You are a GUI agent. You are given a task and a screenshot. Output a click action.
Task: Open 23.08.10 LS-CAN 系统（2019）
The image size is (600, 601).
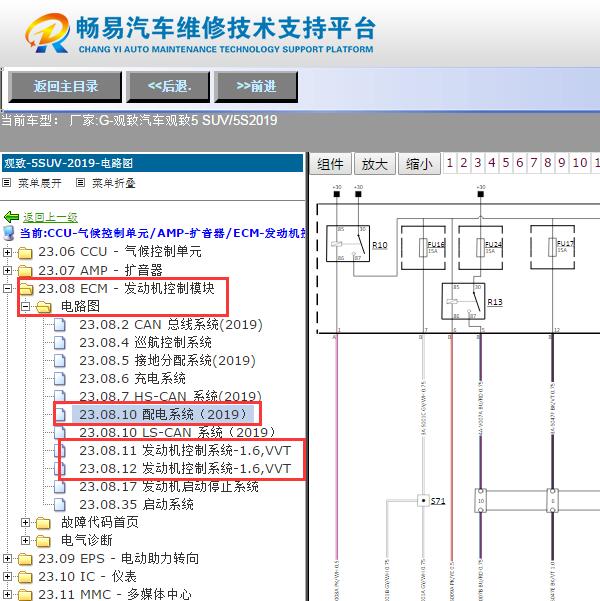click(177, 433)
